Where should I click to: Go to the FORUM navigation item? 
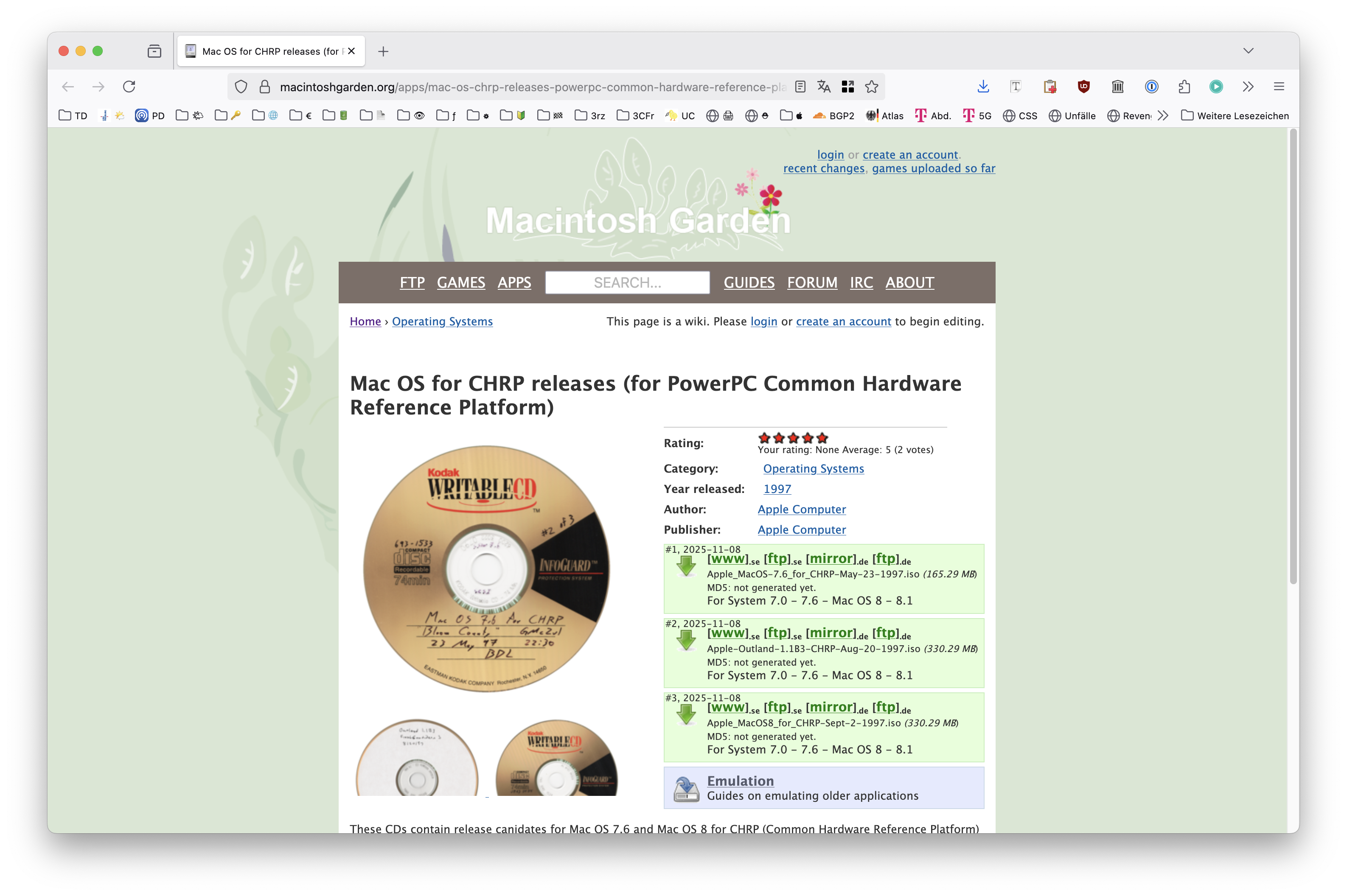[x=811, y=282]
